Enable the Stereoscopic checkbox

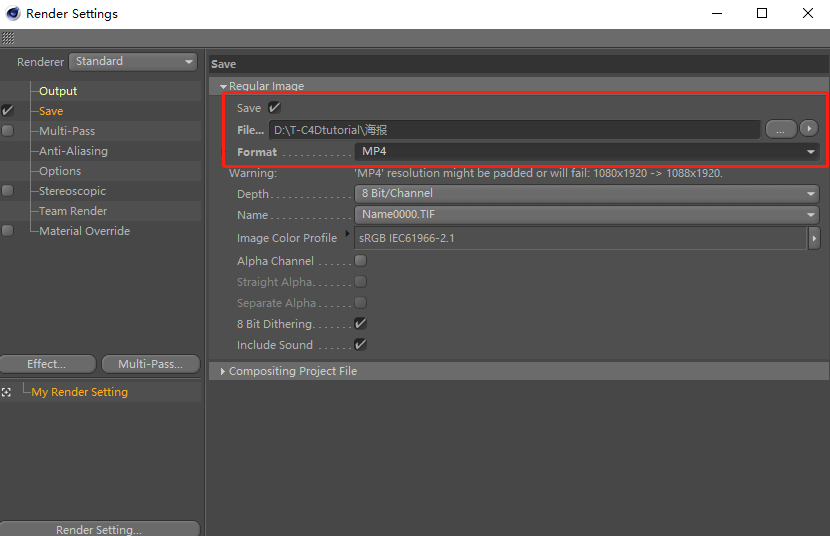8,191
